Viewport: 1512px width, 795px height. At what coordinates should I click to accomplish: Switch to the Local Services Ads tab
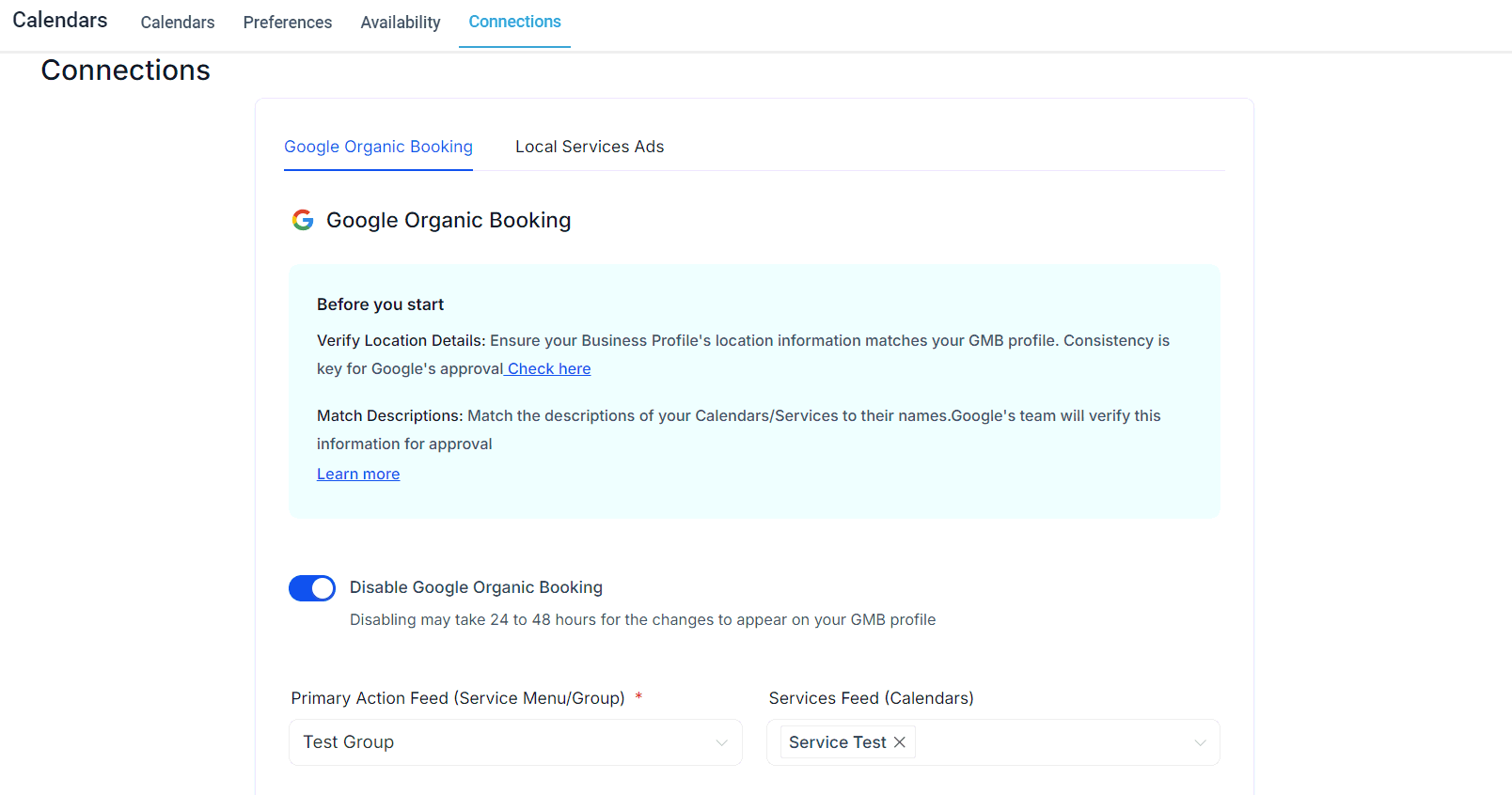point(590,147)
